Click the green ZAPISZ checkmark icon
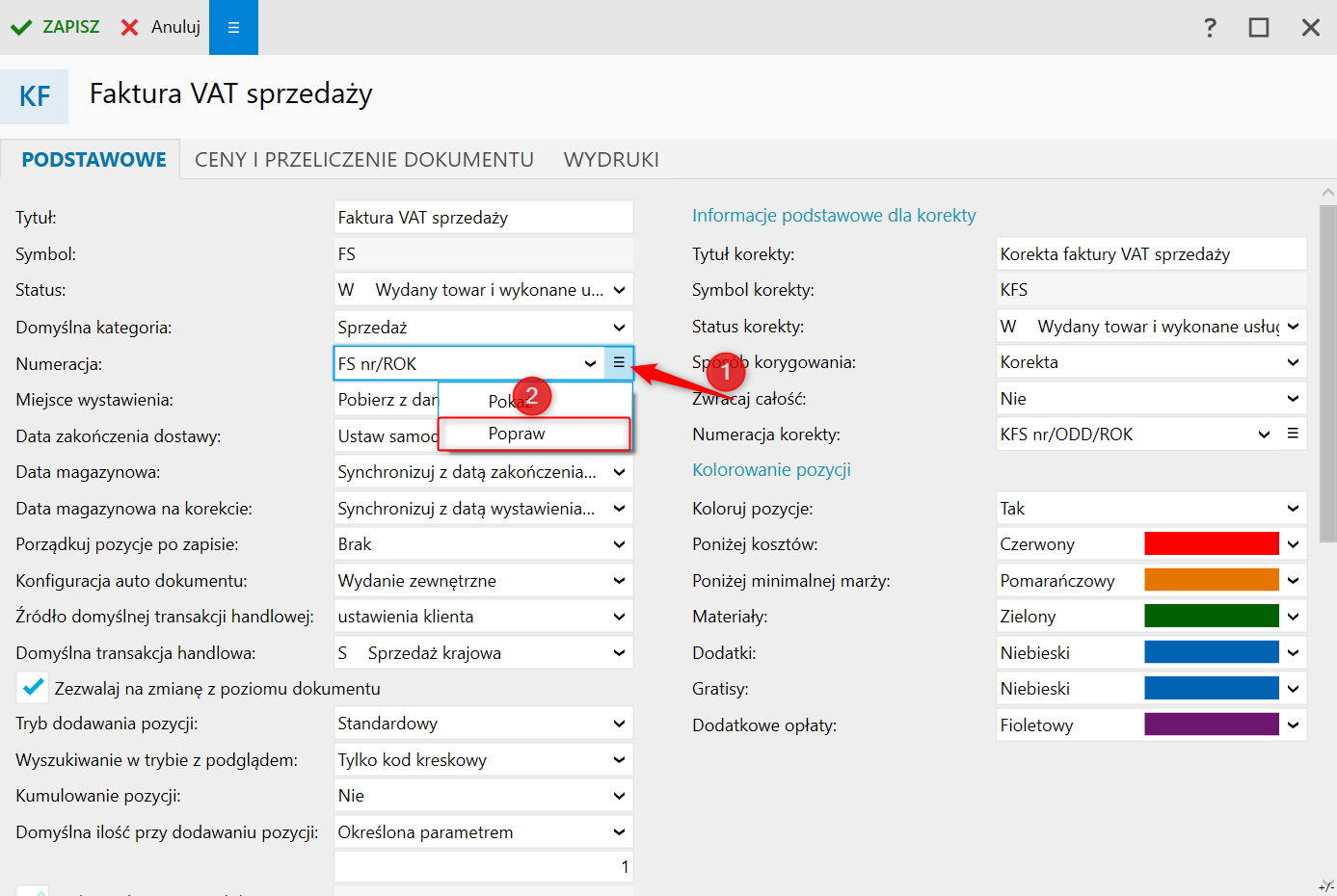 [x=21, y=27]
